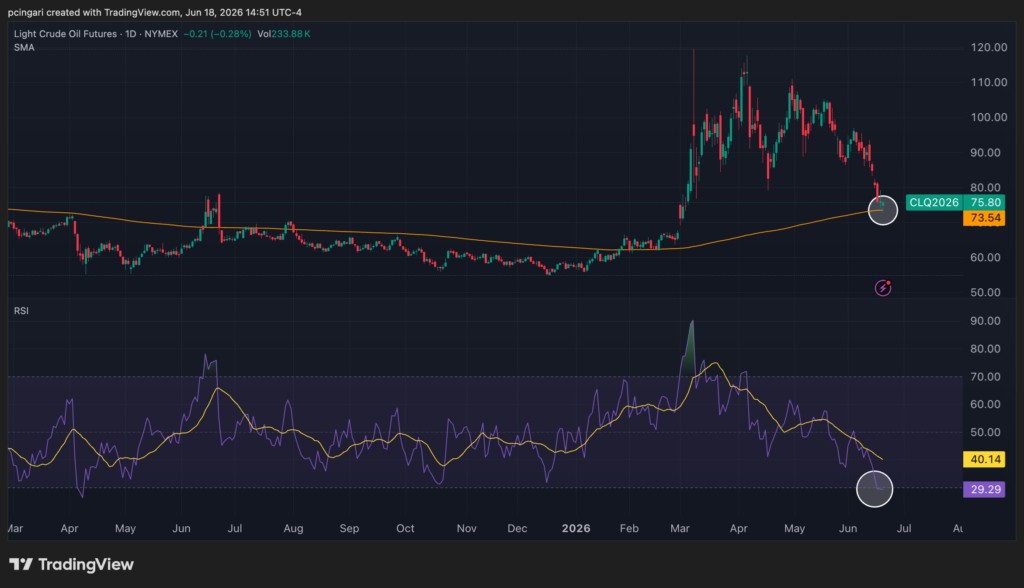The image size is (1024, 588).
Task: Click the RSI indicator legend label
Action: click(x=22, y=311)
